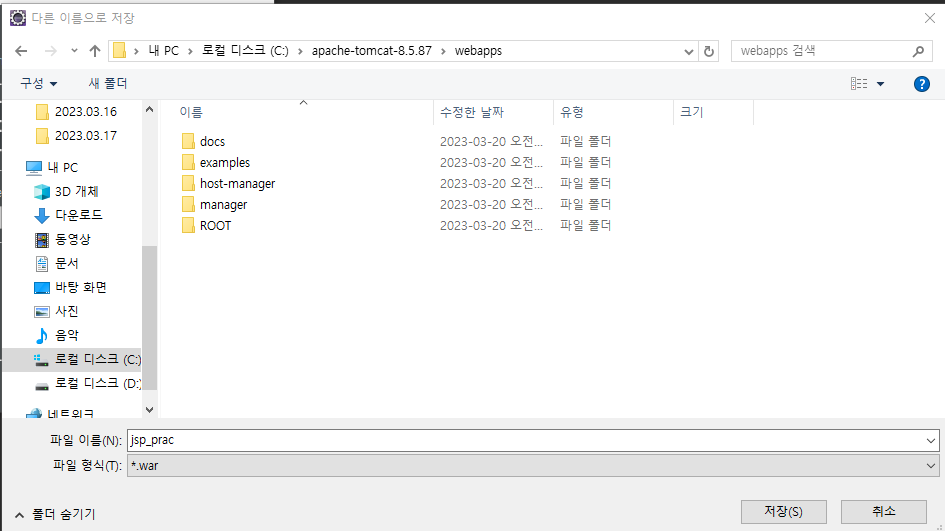Click docs folder icon

pyautogui.click(x=188, y=142)
